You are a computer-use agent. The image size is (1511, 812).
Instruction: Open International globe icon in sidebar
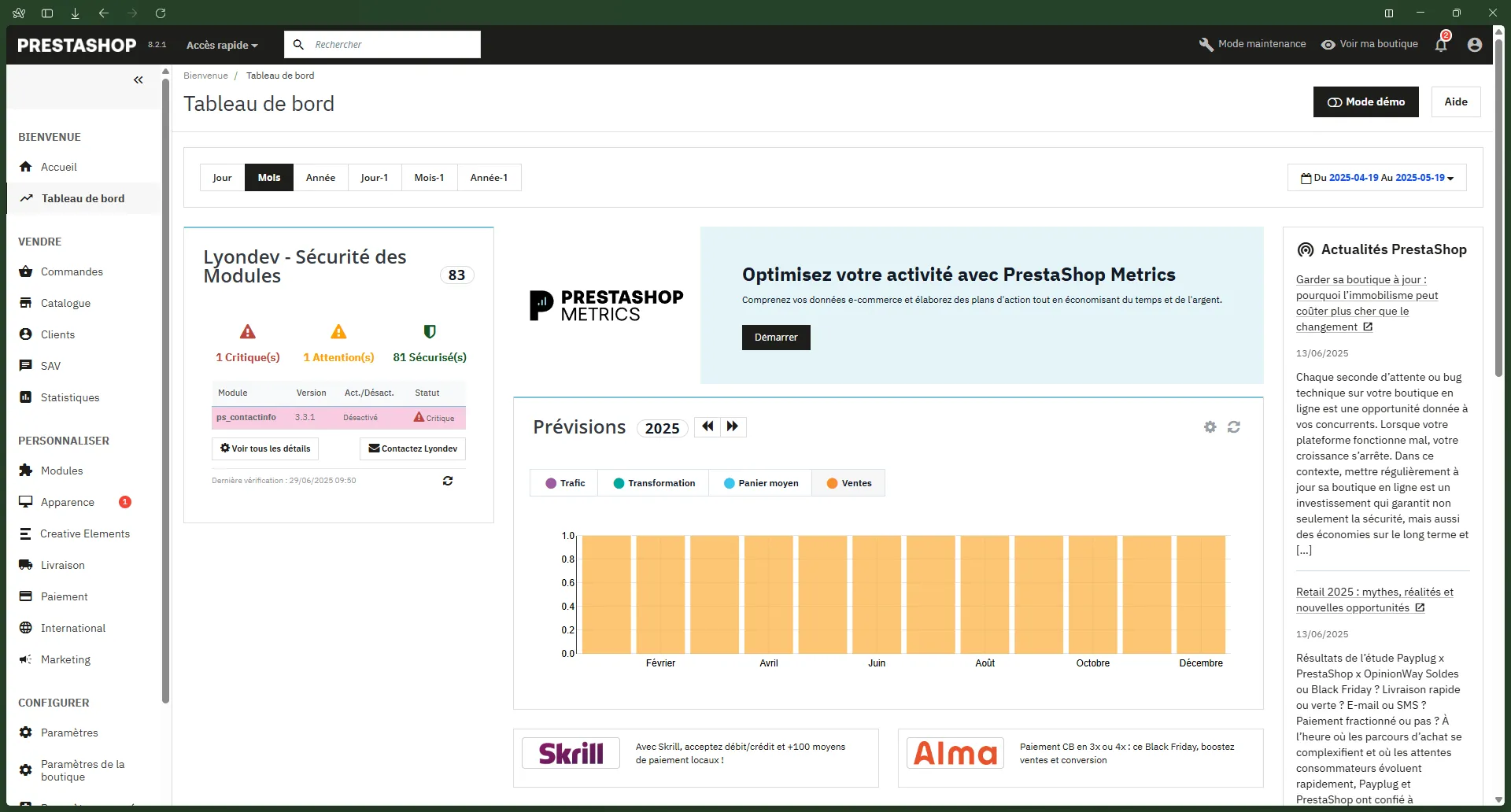pyautogui.click(x=26, y=628)
